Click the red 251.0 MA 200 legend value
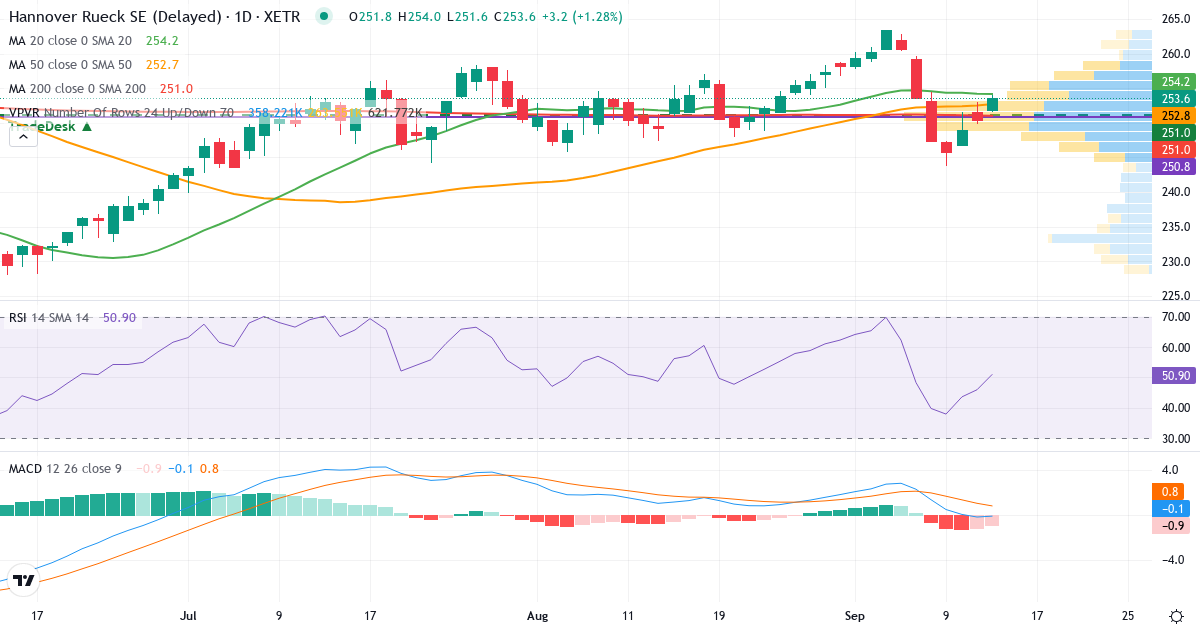Image resolution: width=1200 pixels, height=630 pixels. [x=176, y=89]
